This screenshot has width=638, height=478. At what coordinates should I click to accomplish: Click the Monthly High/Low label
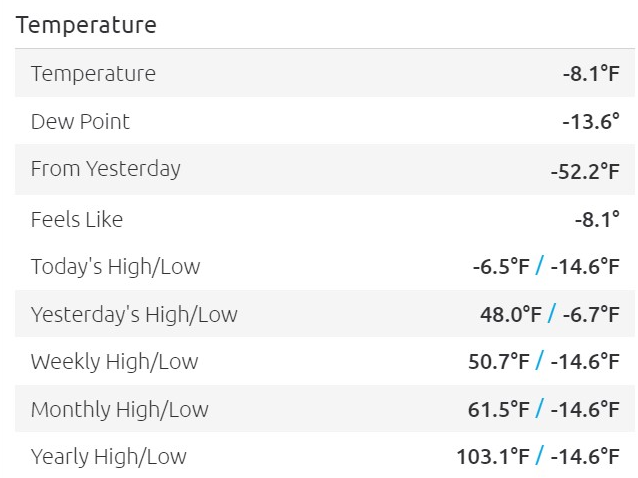[x=119, y=409]
